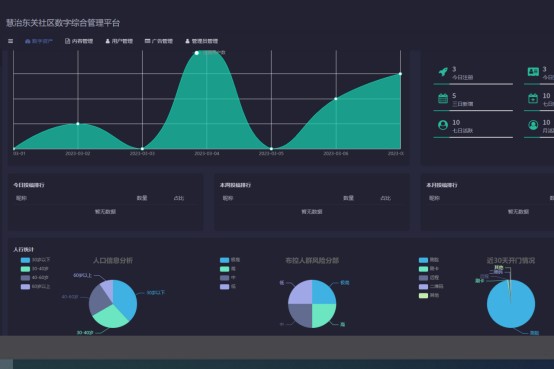Viewport: 554px width, 369px height.
Task: Click the 人行统计 section heading
Action: [x=23, y=250]
